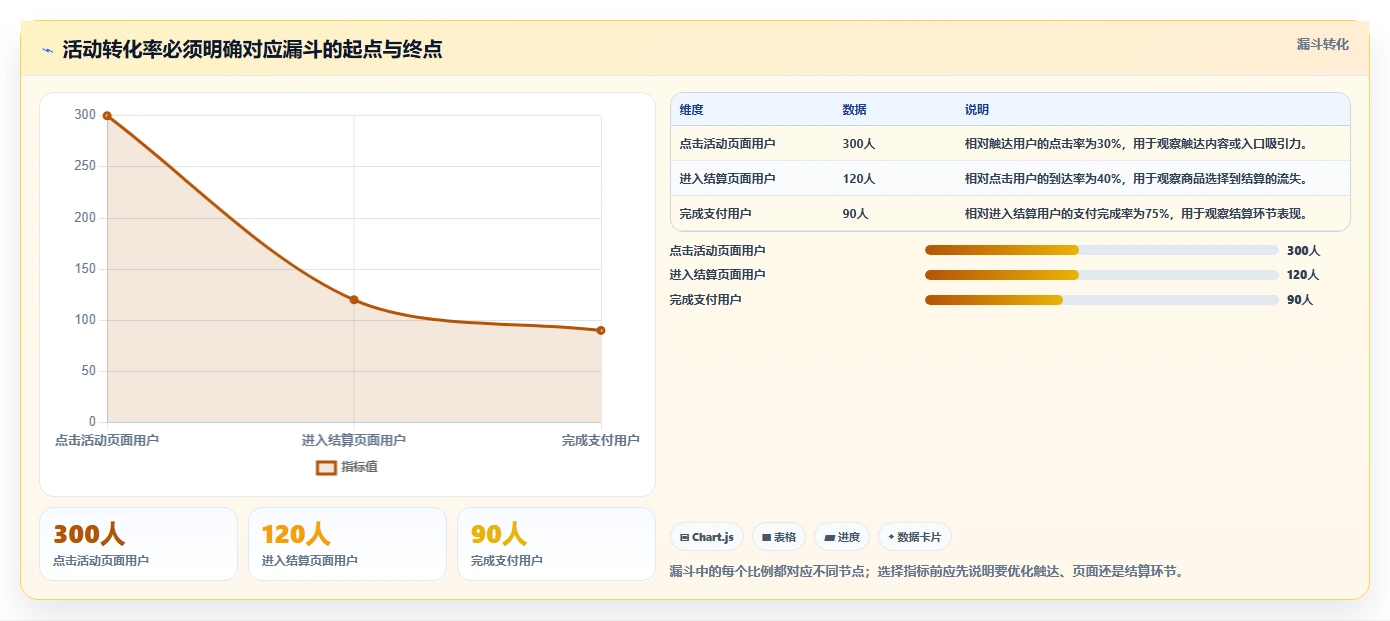The width and height of the screenshot is (1390, 621).
Task: Click the y-axis value 250
Action: (x=86, y=166)
